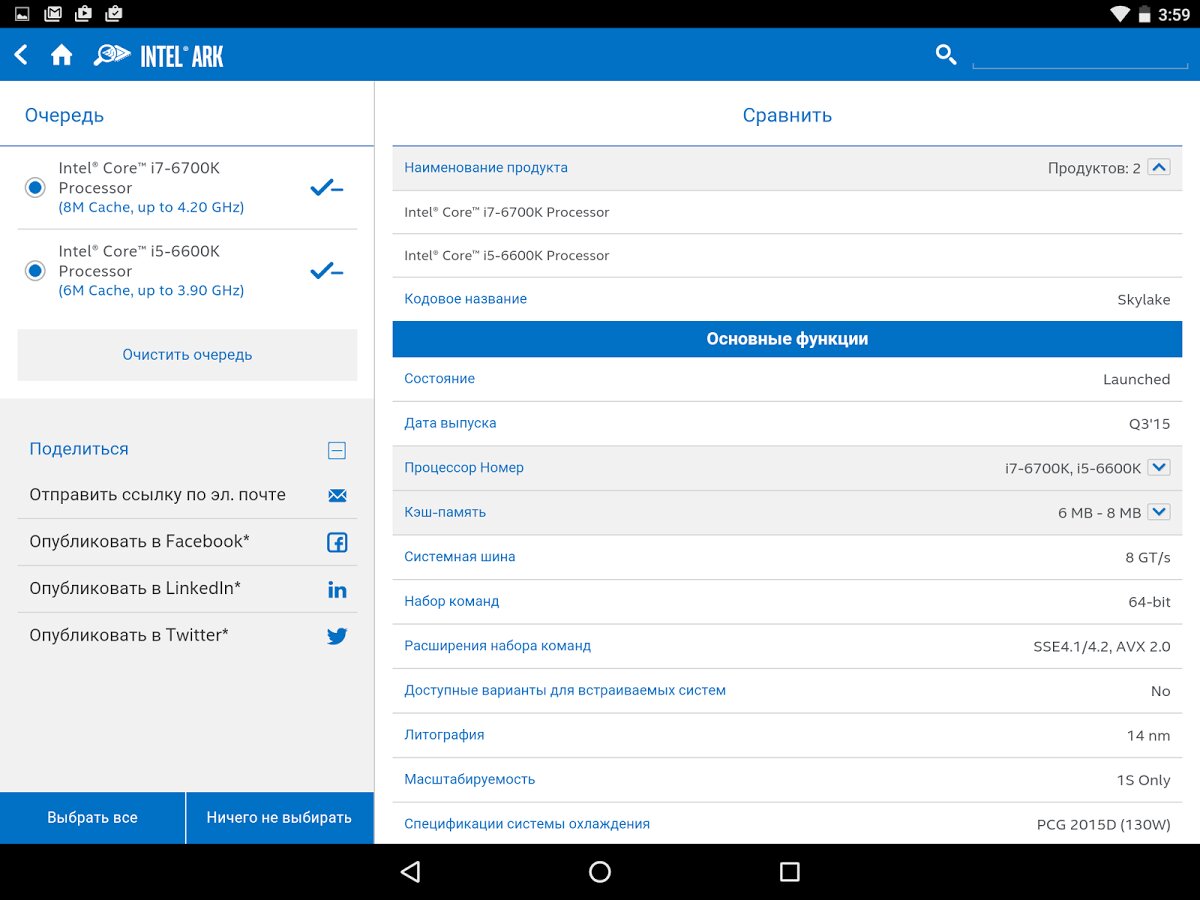1200x900 pixels.
Task: Tap the Состояние label
Action: pyautogui.click(x=439, y=379)
